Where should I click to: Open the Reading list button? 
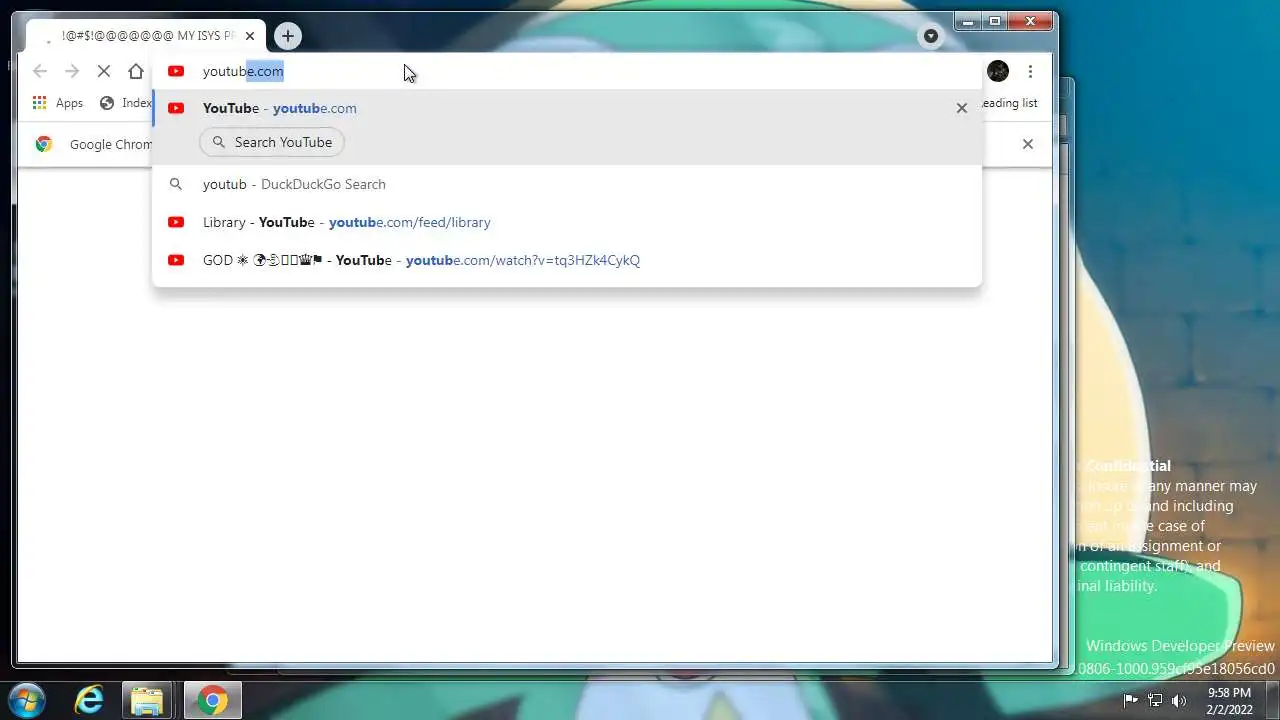[1010, 103]
